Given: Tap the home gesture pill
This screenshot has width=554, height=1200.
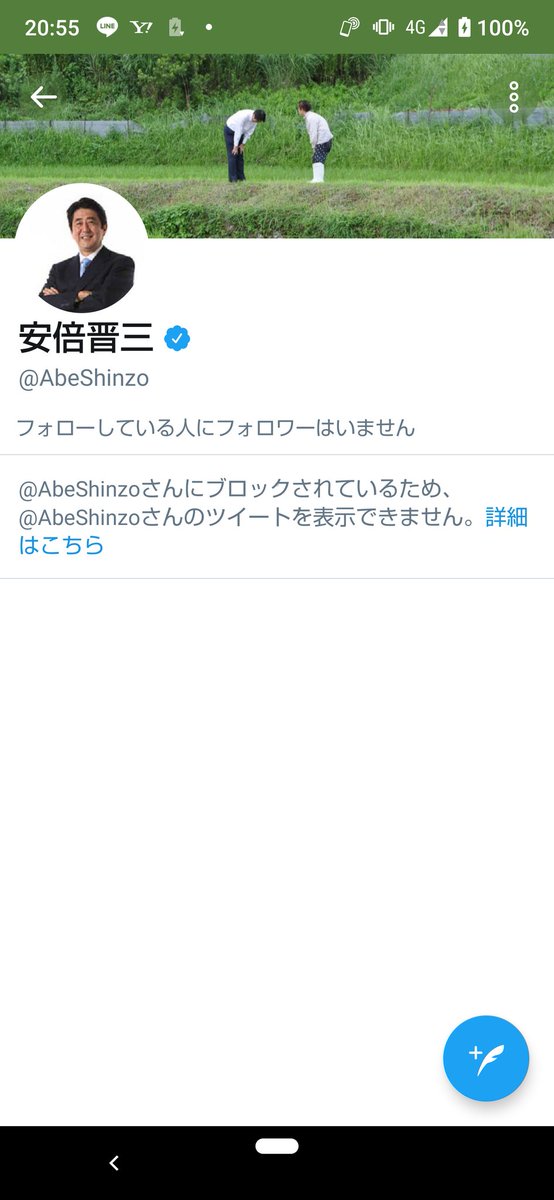Looking at the screenshot, I should [277, 1146].
